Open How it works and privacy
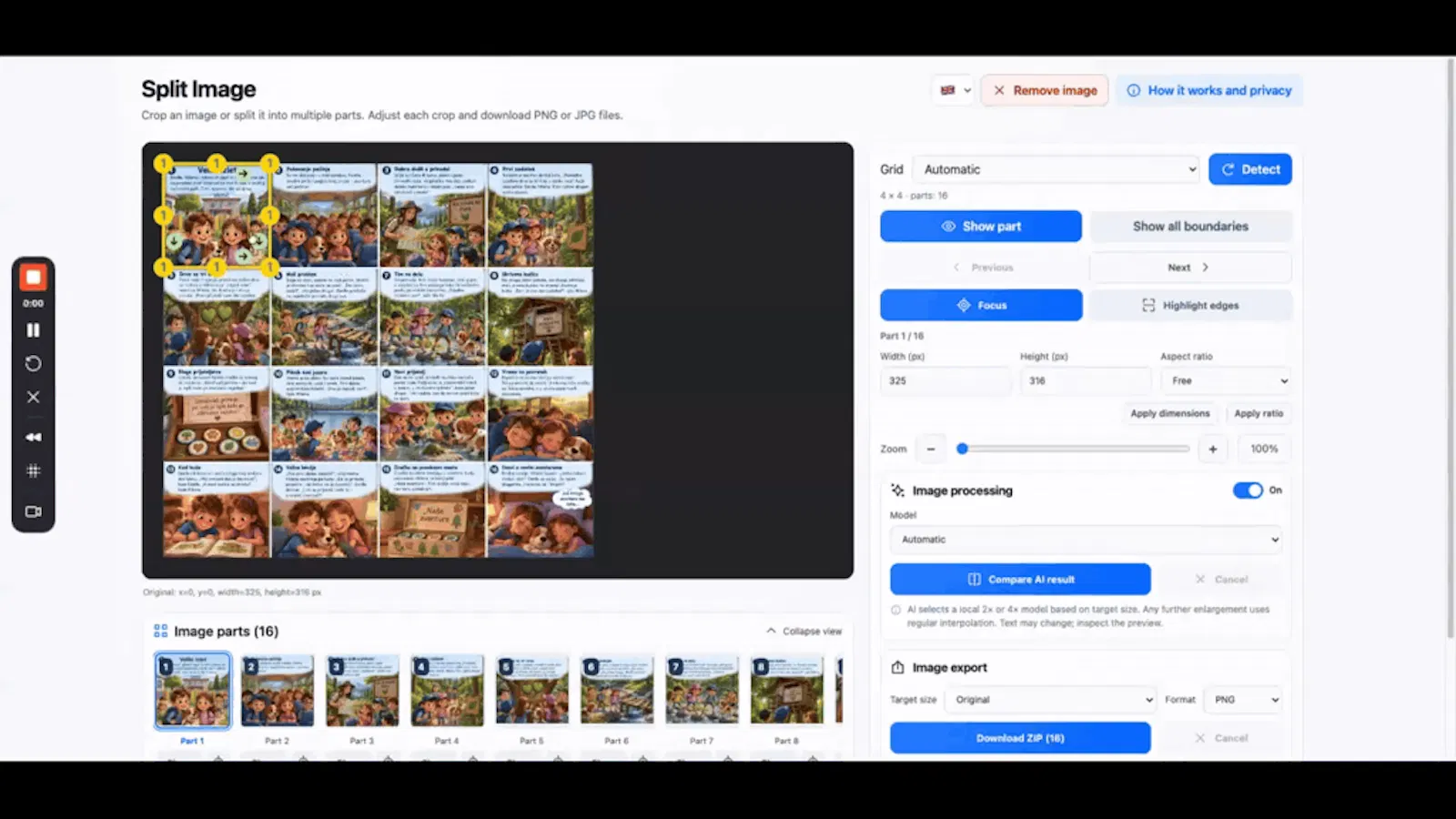 pos(1209,90)
